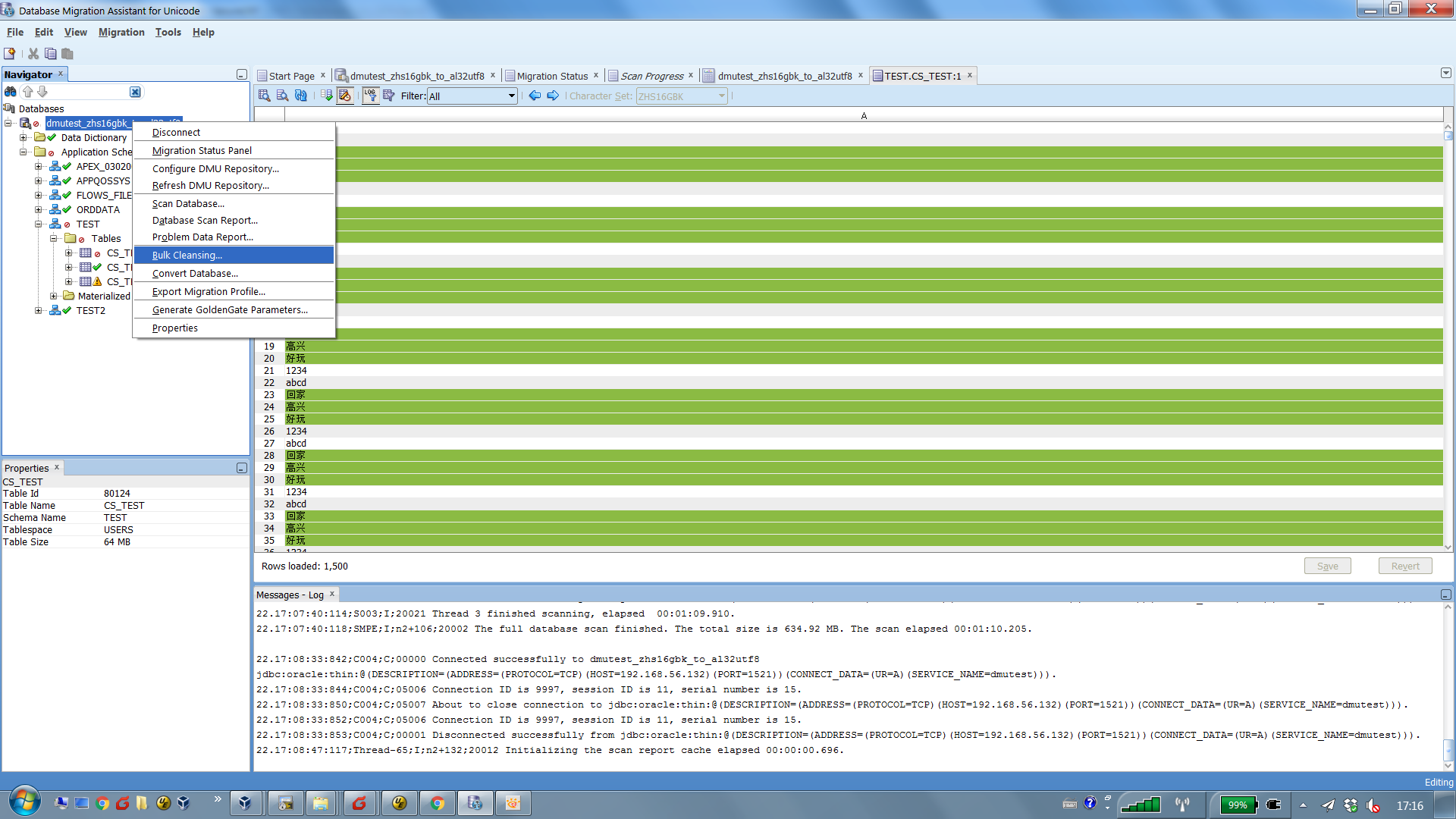Viewport: 1456px width, 819px height.
Task: Clear the Navigator search field with X icon
Action: [x=135, y=92]
